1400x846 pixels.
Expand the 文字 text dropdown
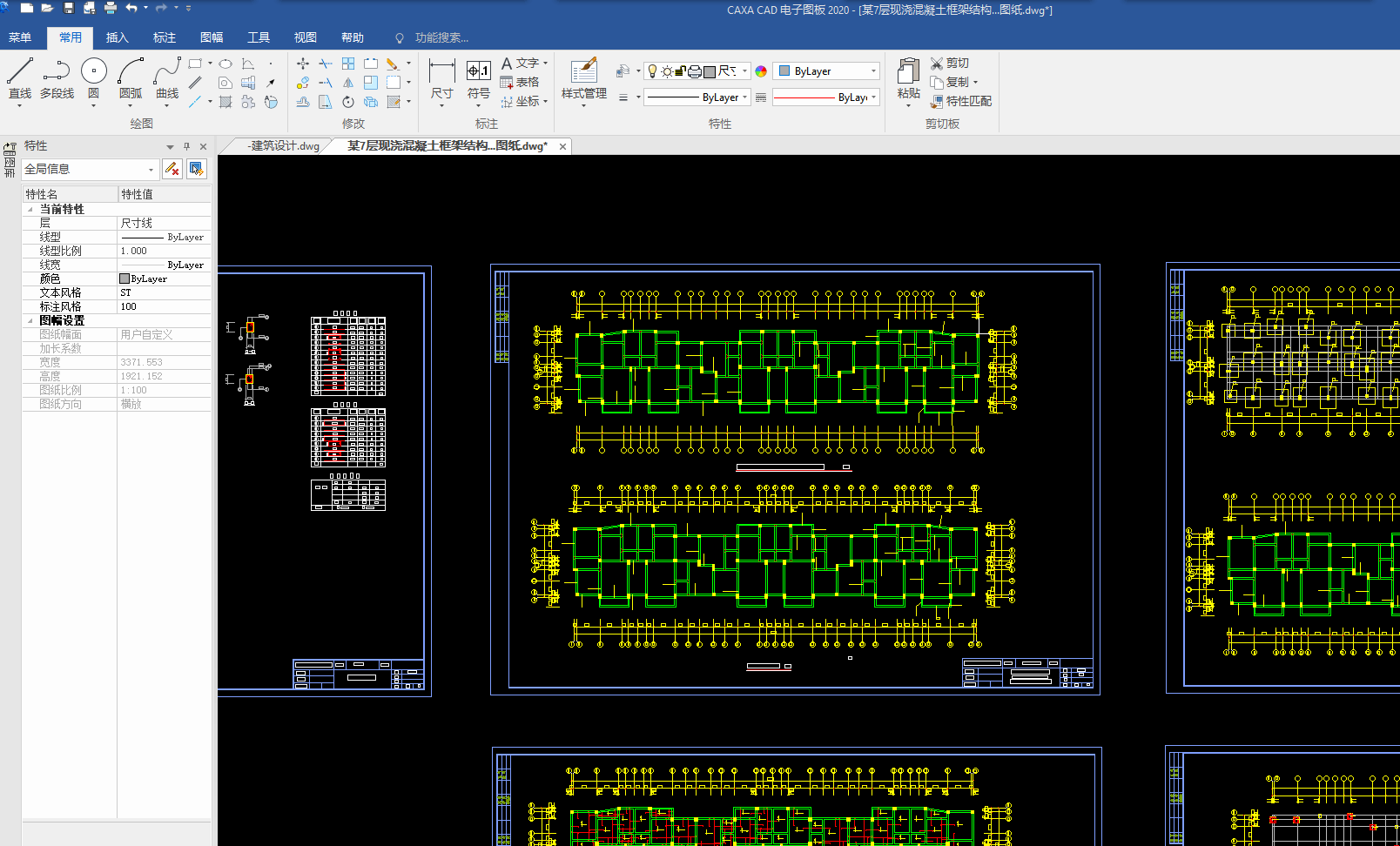[x=546, y=64]
